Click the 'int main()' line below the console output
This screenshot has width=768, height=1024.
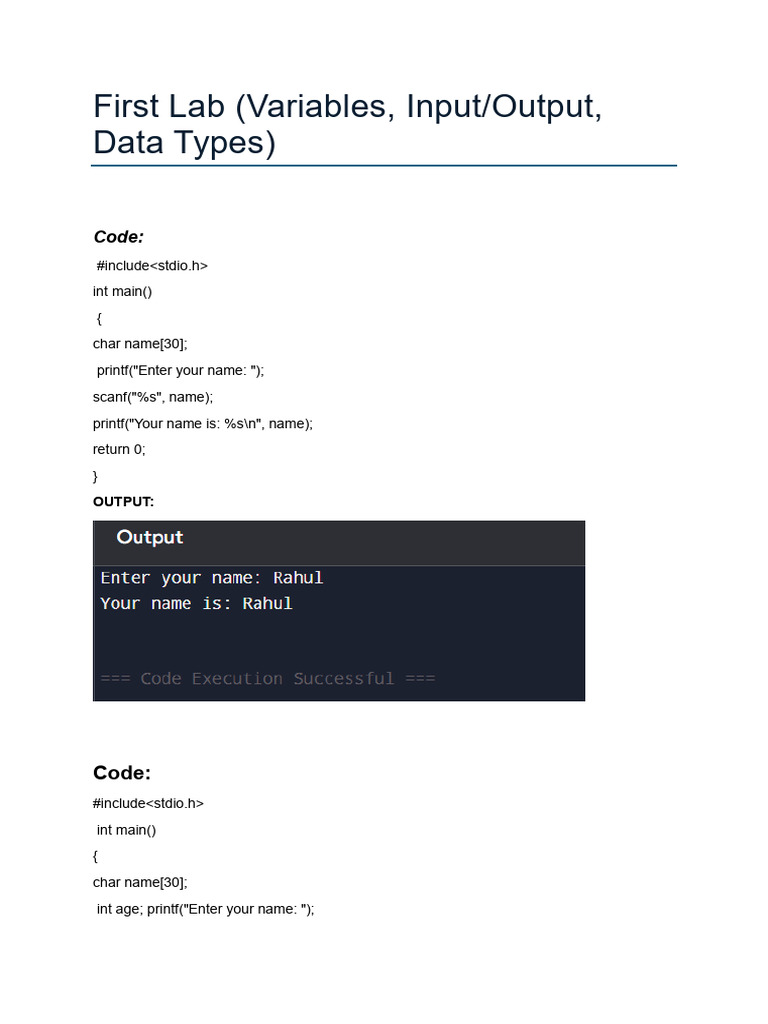click(x=127, y=830)
